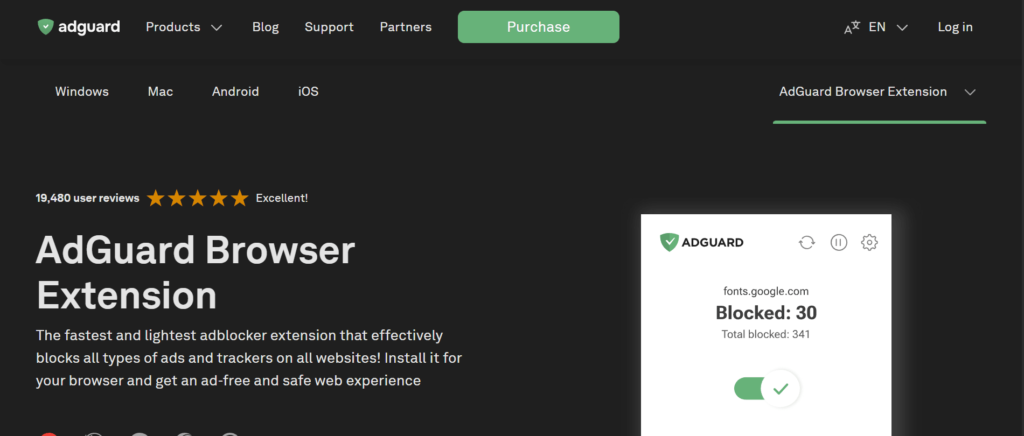1024x436 pixels.
Task: Switch to the Windows tab
Action: click(x=82, y=92)
